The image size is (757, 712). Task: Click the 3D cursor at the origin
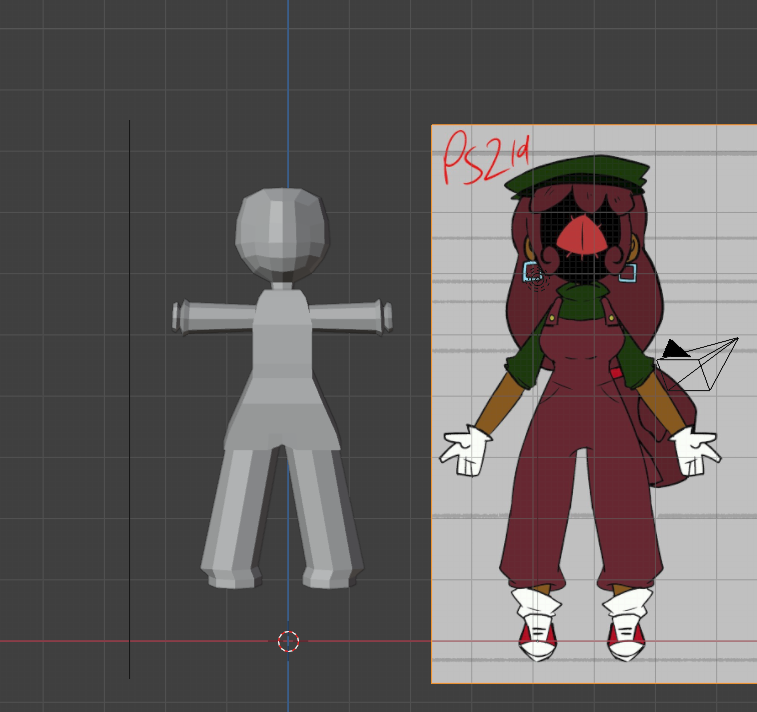pyautogui.click(x=289, y=642)
